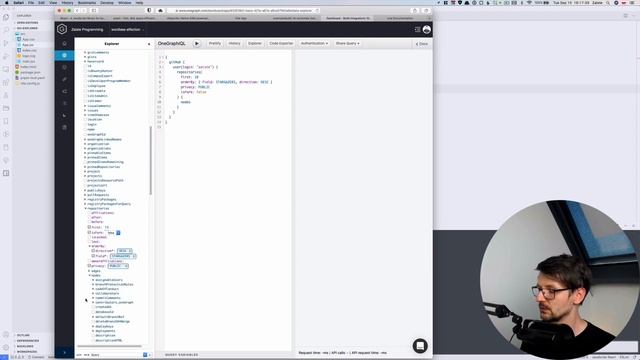Open Safari's History menu
Image resolution: width=640 pixels, height=360 pixels.
(67, 2)
